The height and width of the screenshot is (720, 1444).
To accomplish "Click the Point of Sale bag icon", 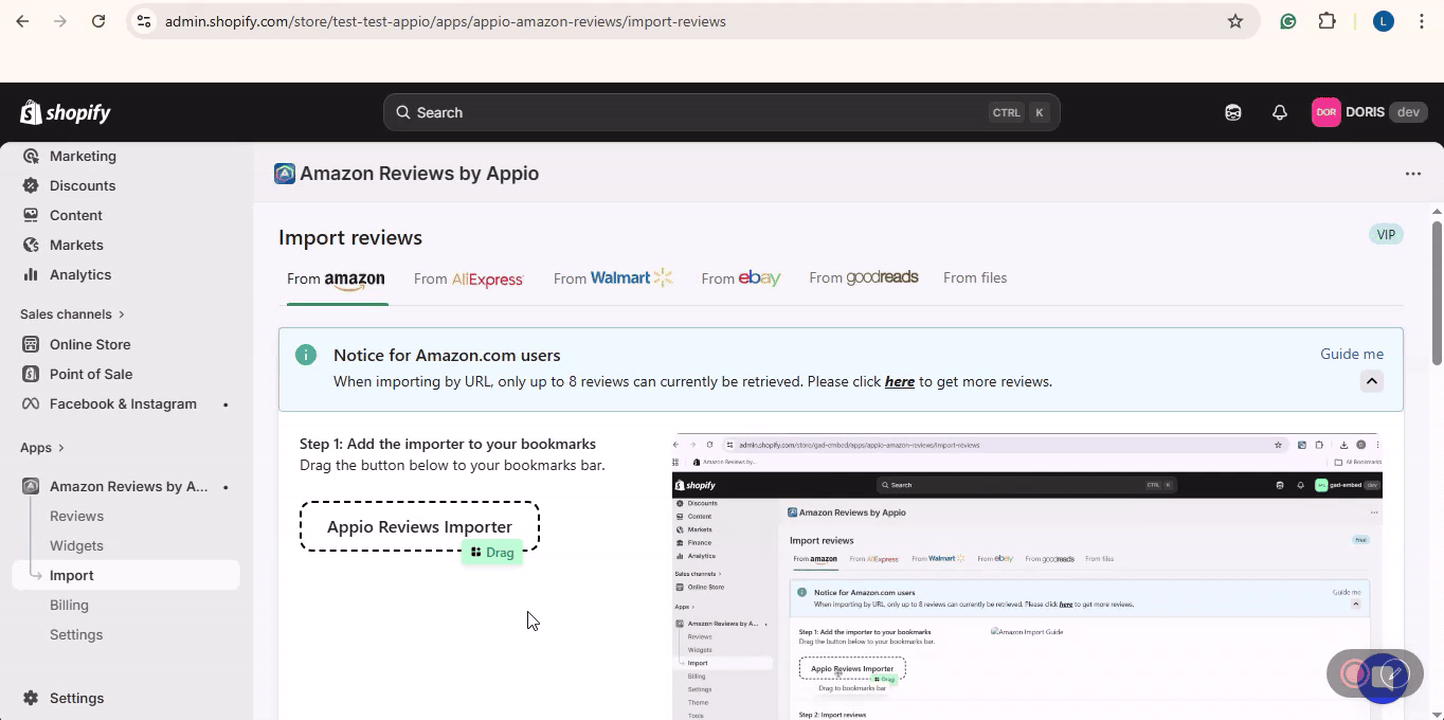I will 31,374.
